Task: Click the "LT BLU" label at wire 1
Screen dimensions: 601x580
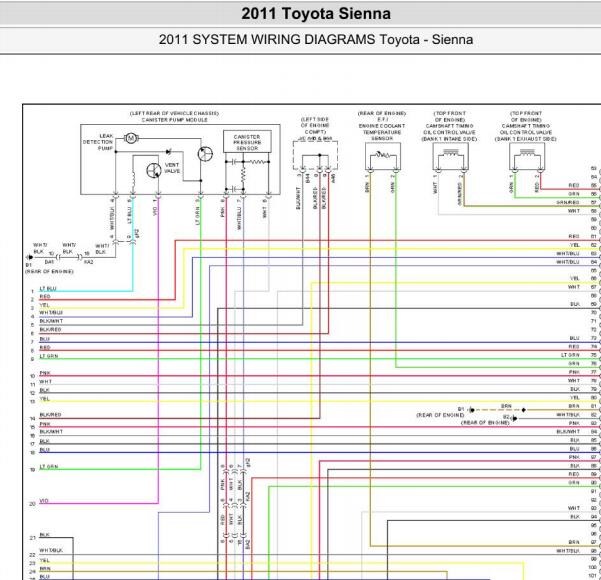Action: (x=48, y=288)
